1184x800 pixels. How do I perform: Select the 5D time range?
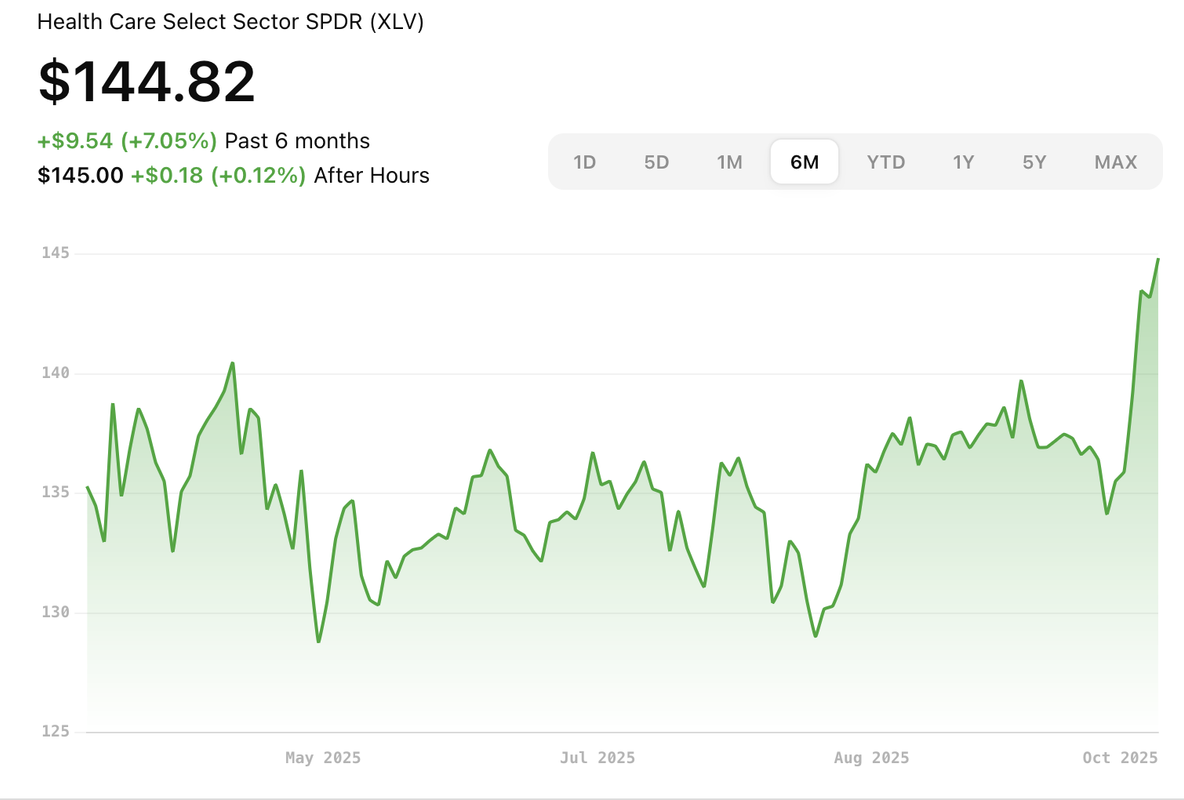coord(656,162)
